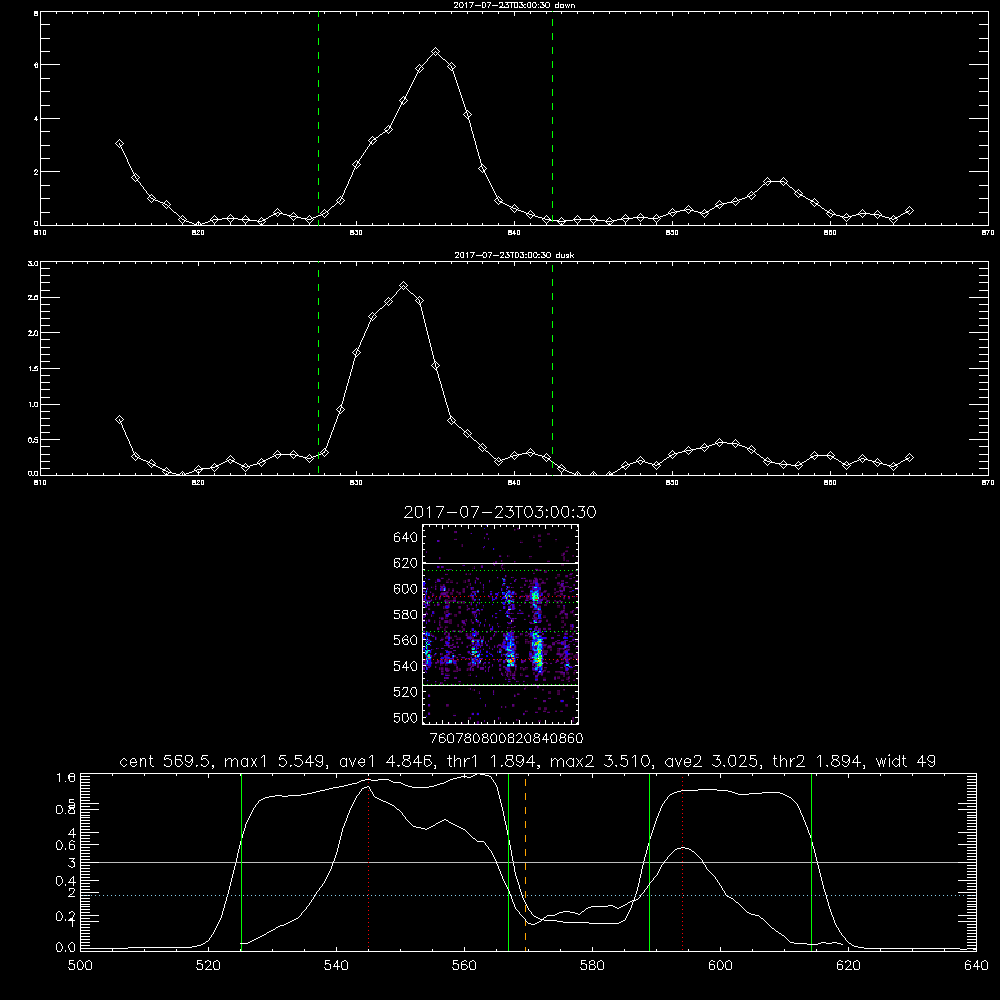Image resolution: width=1000 pixels, height=1000 pixels.
Task: Click the left green dashed line in dawn plot
Action: 318,118
